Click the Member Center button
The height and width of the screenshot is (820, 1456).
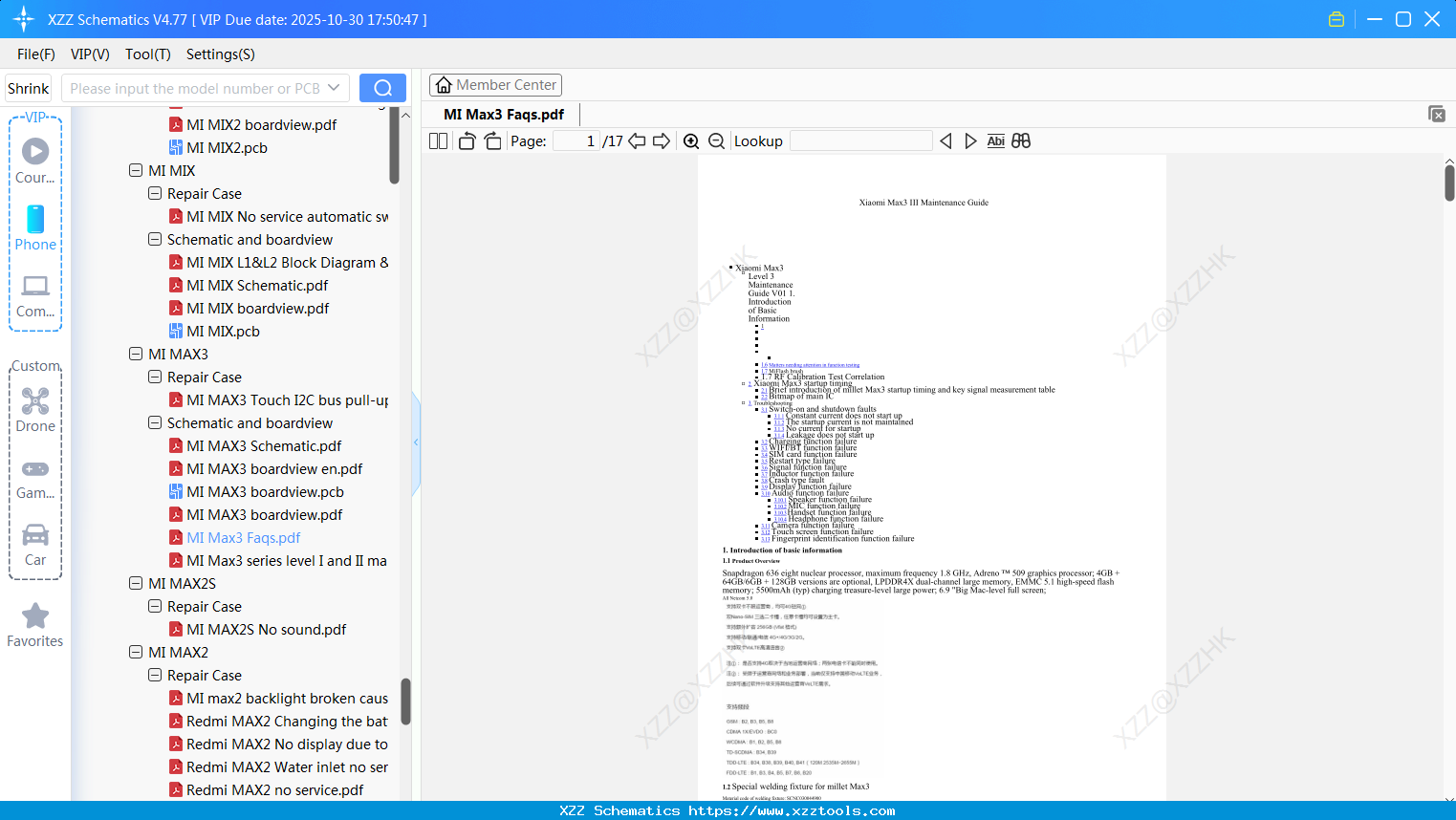pos(495,85)
